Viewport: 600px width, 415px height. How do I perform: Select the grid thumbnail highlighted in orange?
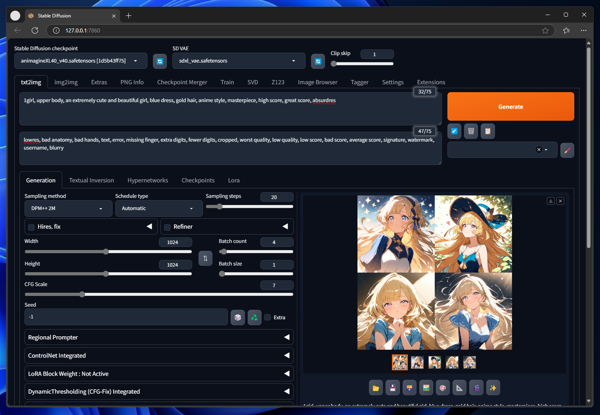pyautogui.click(x=399, y=362)
